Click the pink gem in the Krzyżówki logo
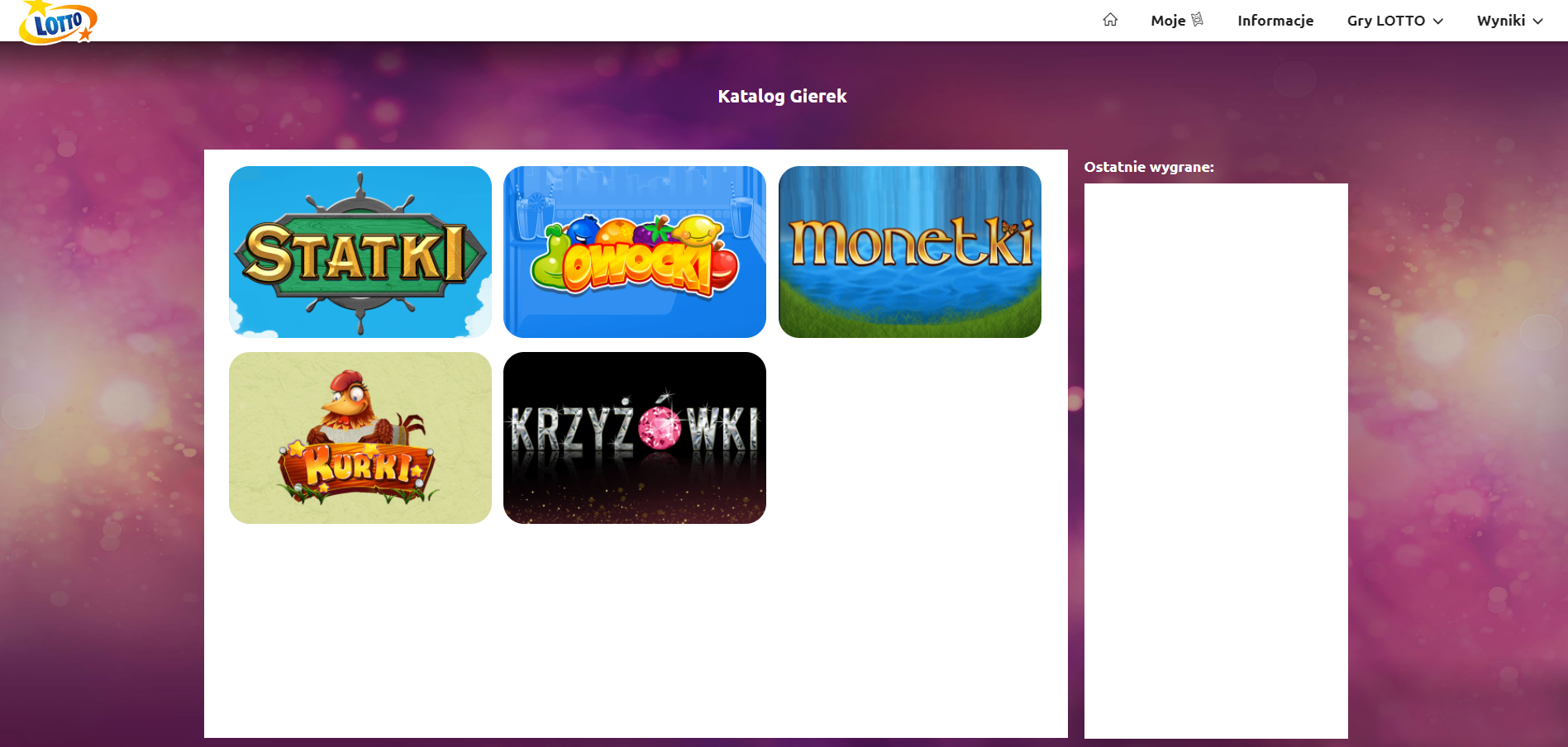Image resolution: width=1568 pixels, height=747 pixels. pos(660,428)
